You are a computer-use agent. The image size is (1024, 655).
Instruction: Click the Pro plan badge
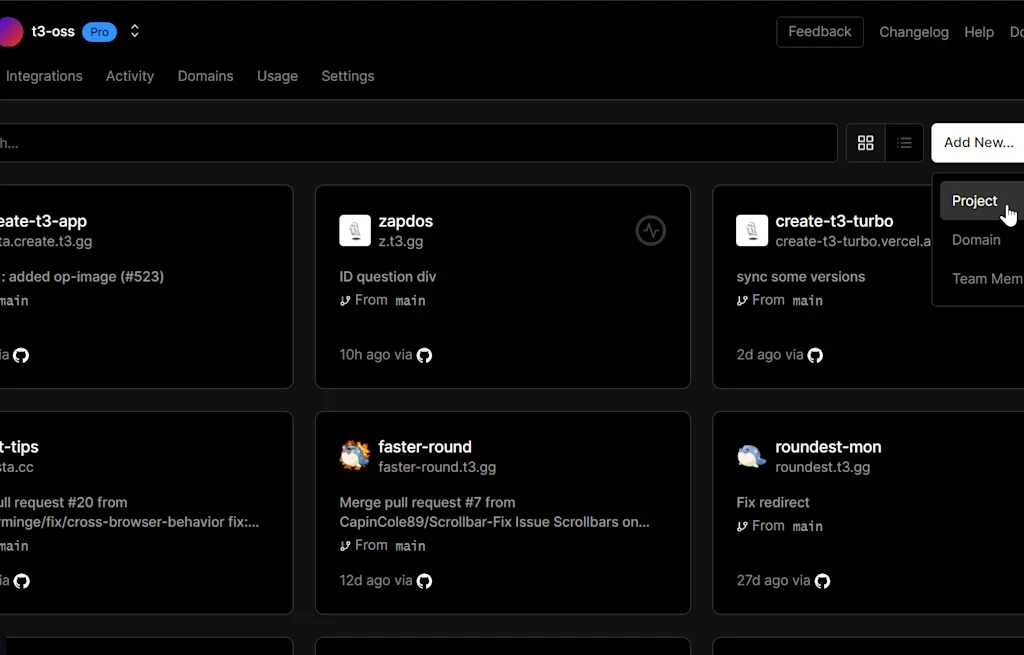[99, 32]
